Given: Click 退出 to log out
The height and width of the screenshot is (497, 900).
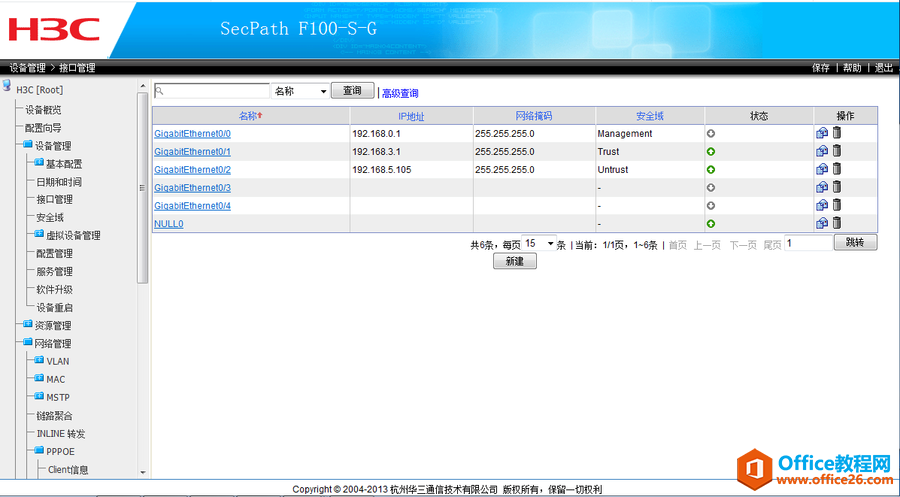Looking at the screenshot, I should (x=883, y=68).
